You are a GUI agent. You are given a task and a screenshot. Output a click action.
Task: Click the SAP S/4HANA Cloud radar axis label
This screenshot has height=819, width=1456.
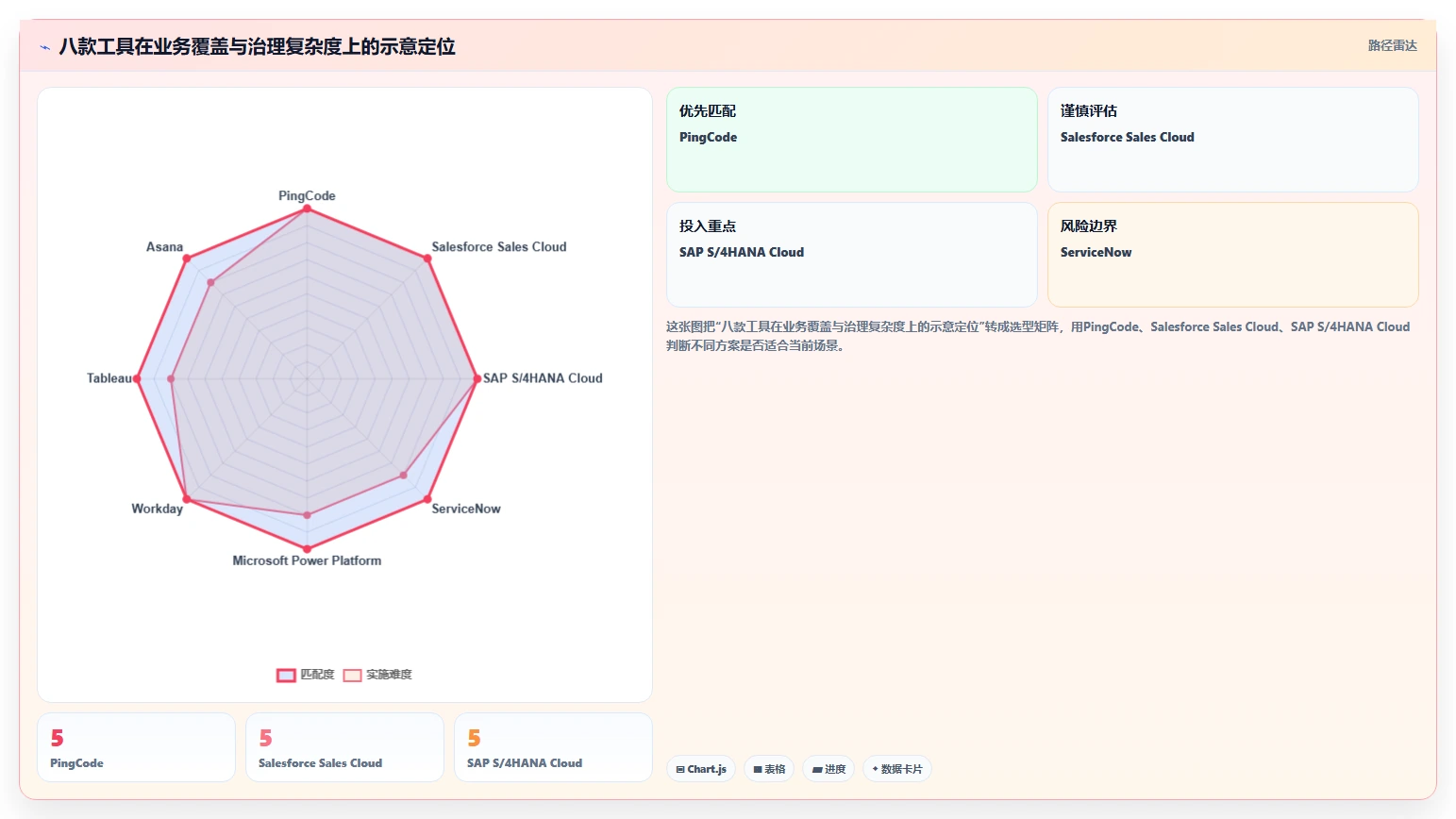pos(543,377)
